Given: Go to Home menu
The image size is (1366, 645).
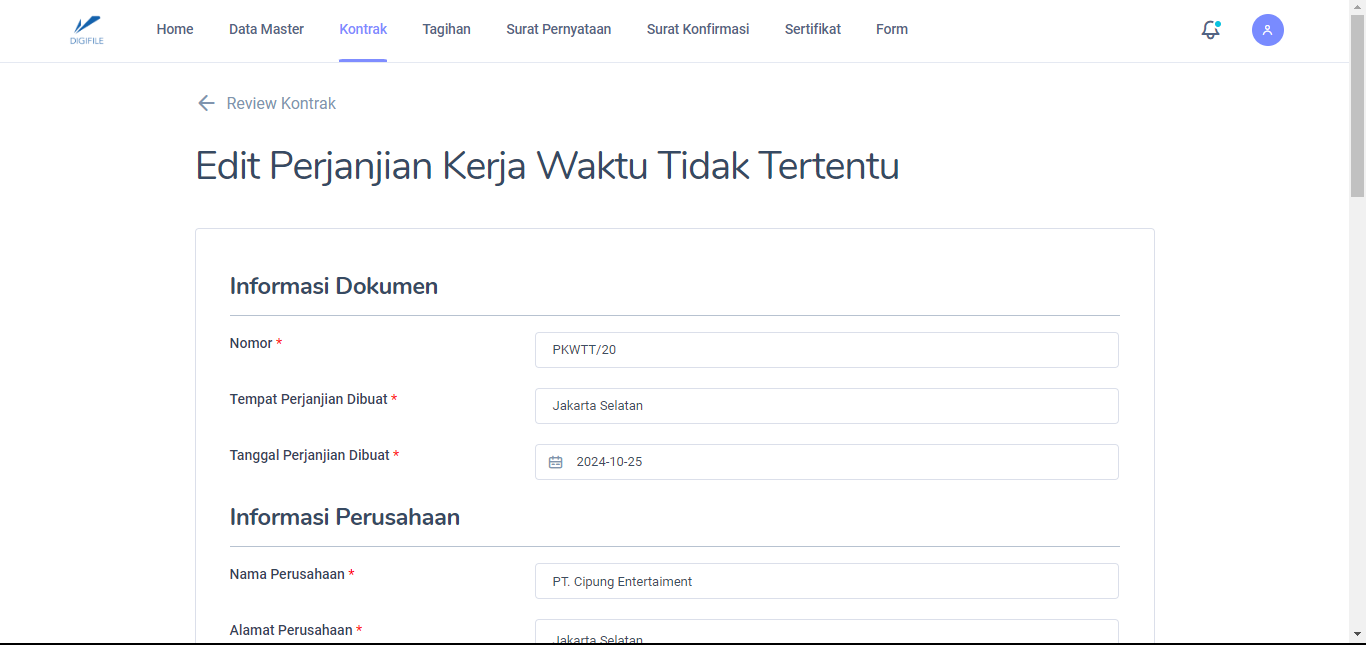Looking at the screenshot, I should point(175,30).
